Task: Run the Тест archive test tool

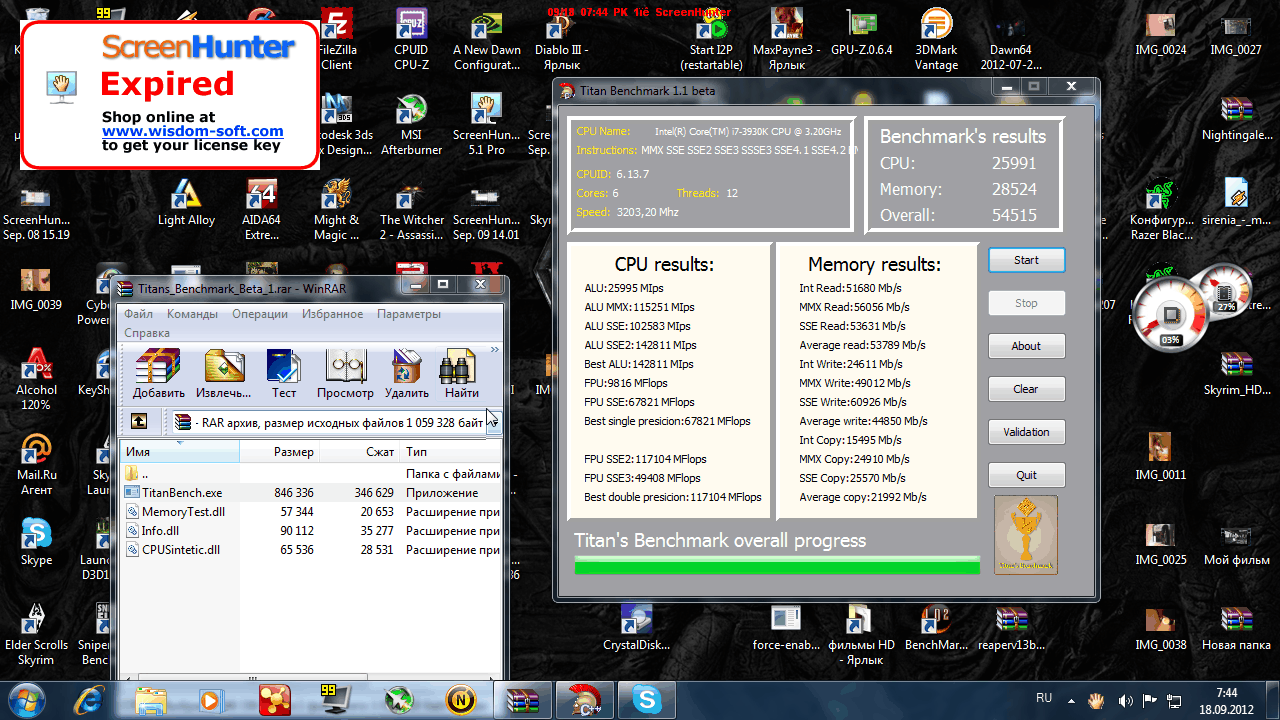Action: pos(284,374)
